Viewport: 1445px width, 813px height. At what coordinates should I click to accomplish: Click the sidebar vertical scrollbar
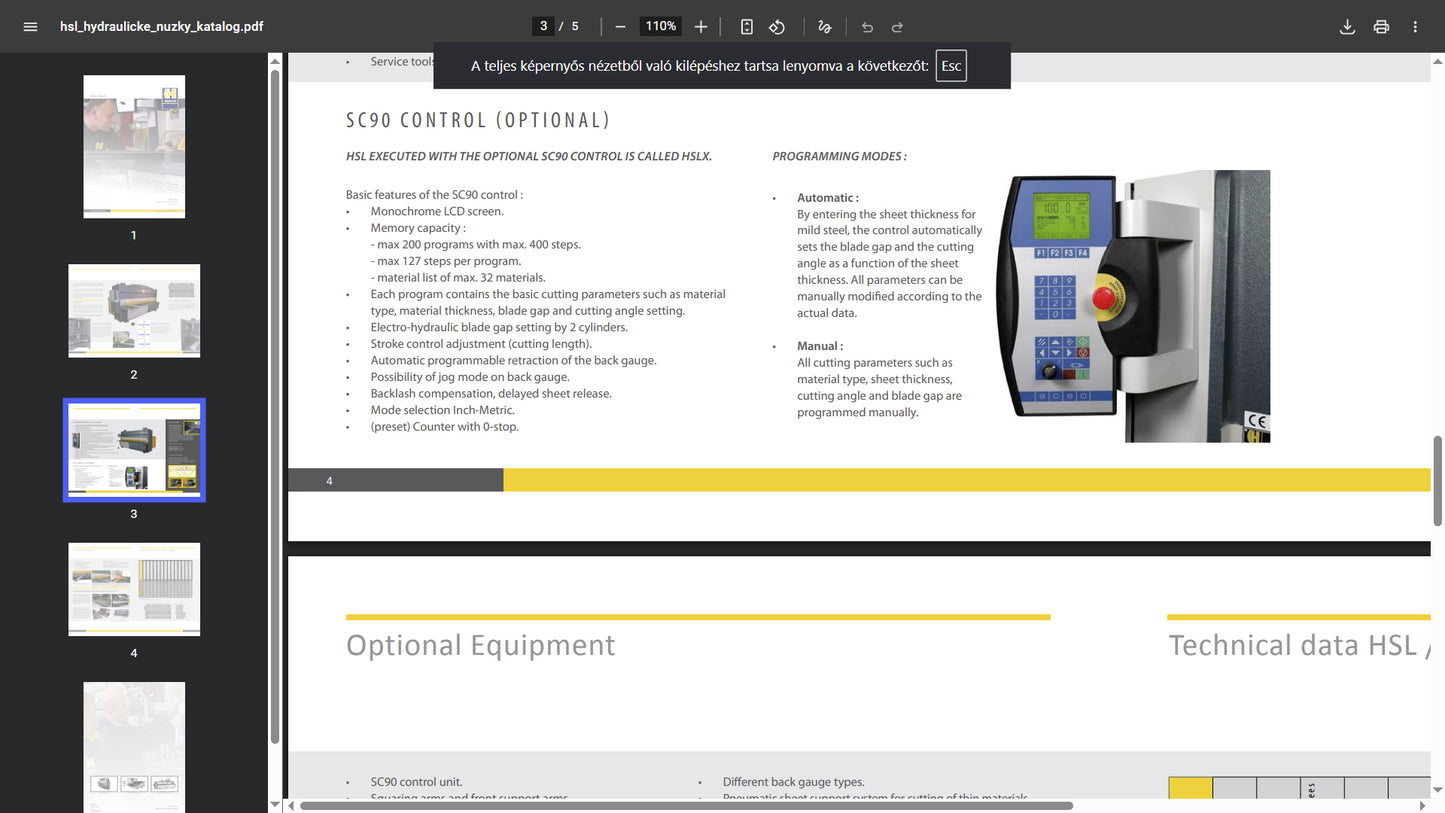275,405
